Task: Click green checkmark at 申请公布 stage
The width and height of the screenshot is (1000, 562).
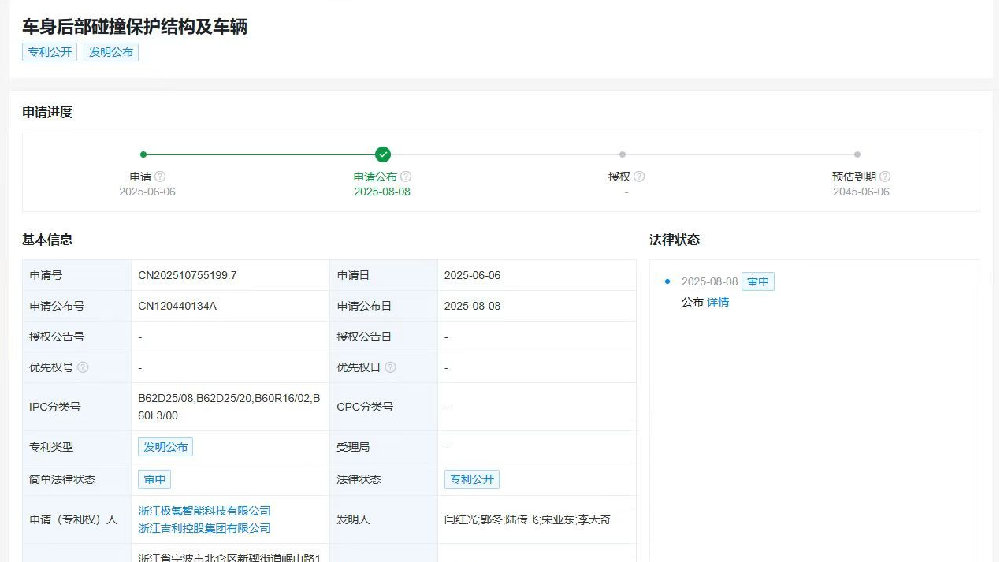Action: click(x=383, y=154)
